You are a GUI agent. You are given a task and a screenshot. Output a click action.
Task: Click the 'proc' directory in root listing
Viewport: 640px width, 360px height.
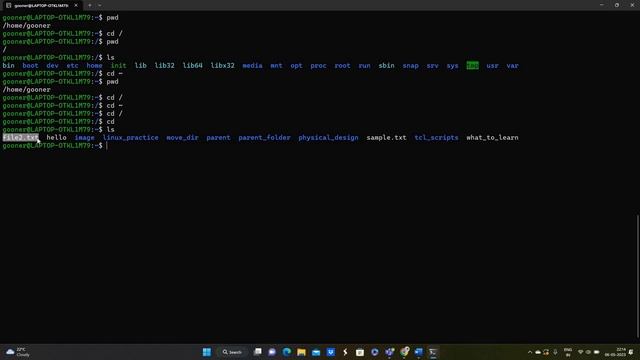(x=318, y=66)
